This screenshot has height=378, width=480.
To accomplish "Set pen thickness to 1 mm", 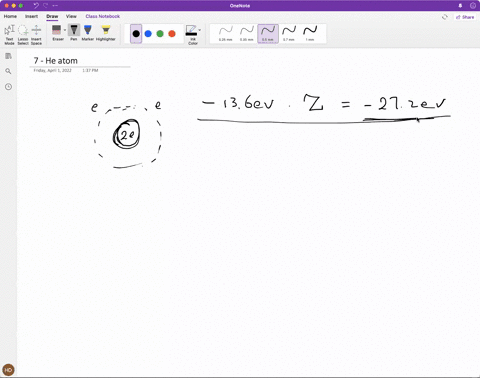I will point(310,34).
